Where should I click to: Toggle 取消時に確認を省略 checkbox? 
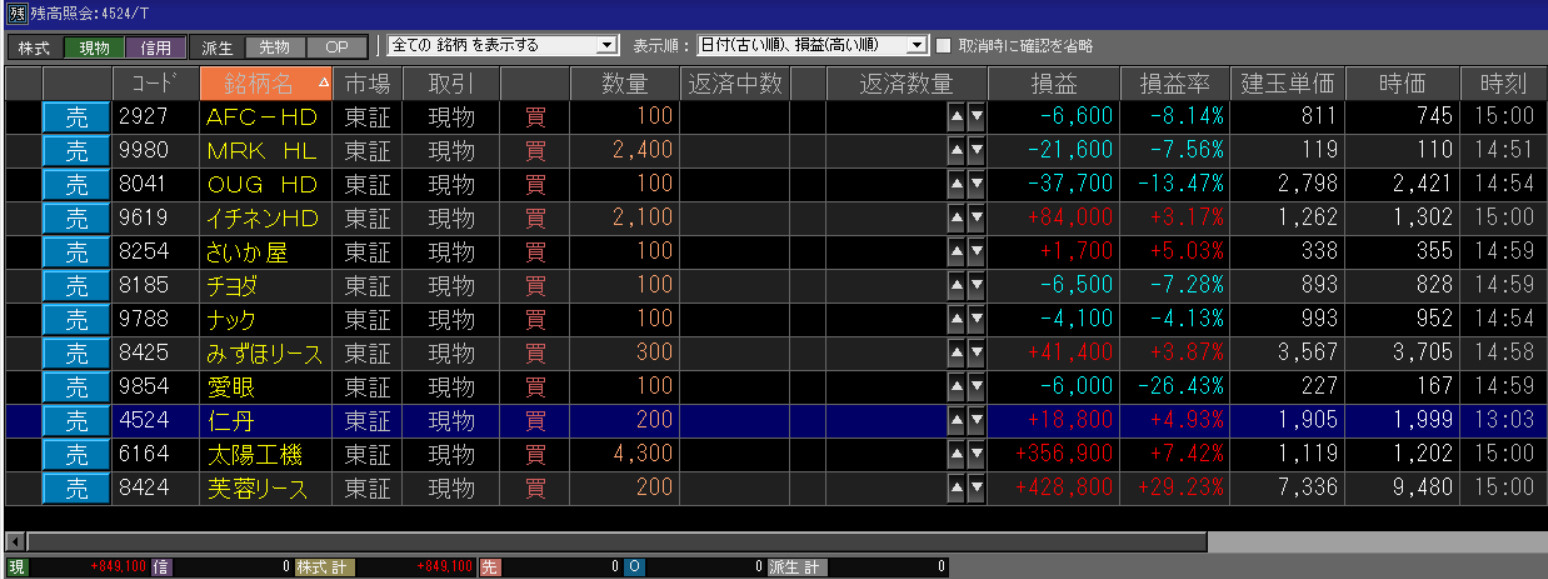click(x=943, y=46)
